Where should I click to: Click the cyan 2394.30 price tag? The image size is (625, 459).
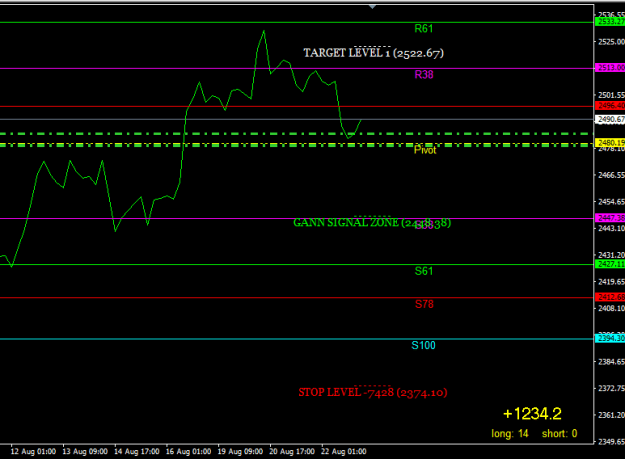click(x=610, y=338)
